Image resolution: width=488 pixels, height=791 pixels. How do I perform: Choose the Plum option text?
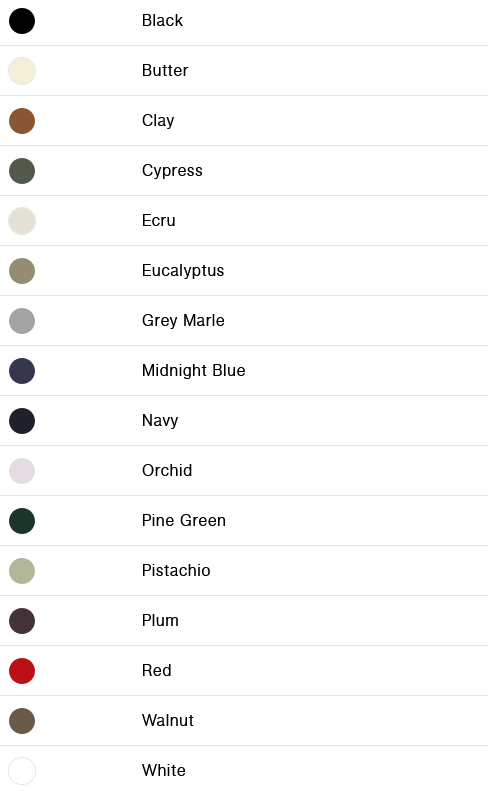click(160, 620)
